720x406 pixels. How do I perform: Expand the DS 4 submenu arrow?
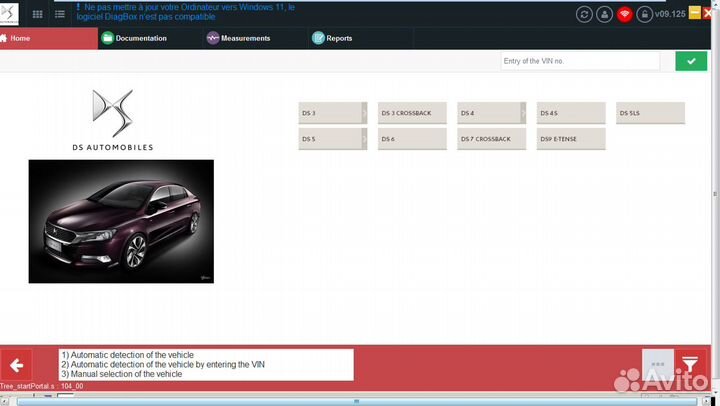point(523,113)
